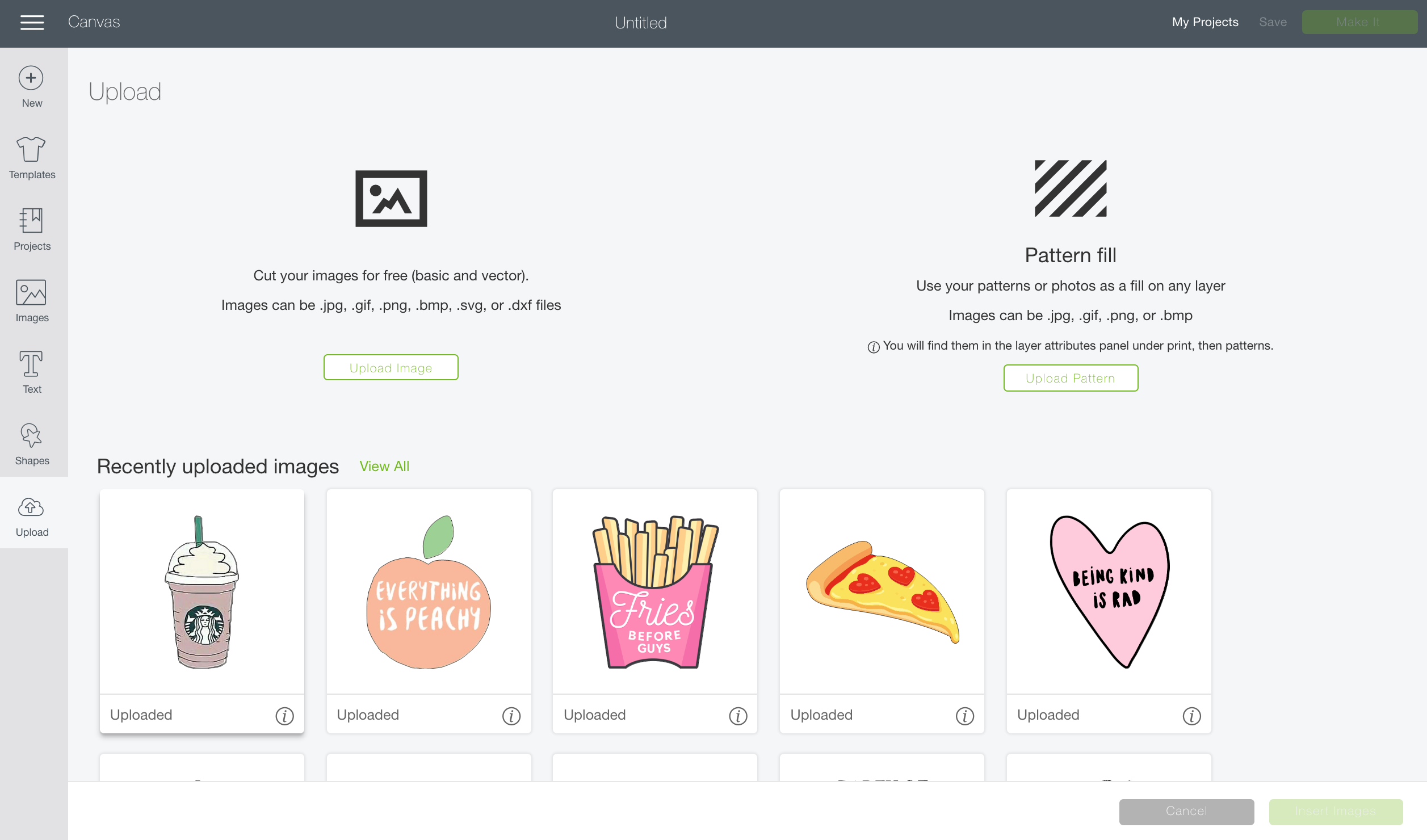This screenshot has width=1427, height=840.
Task: Show info for the Being Kind heart image
Action: (1191, 716)
